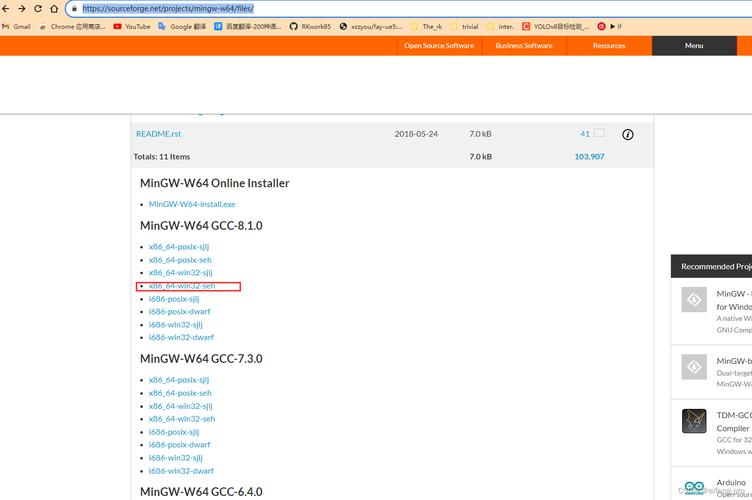The image size is (752, 500).
Task: Open the xszyou/fay-ue5 bookmark
Action: coord(371,27)
